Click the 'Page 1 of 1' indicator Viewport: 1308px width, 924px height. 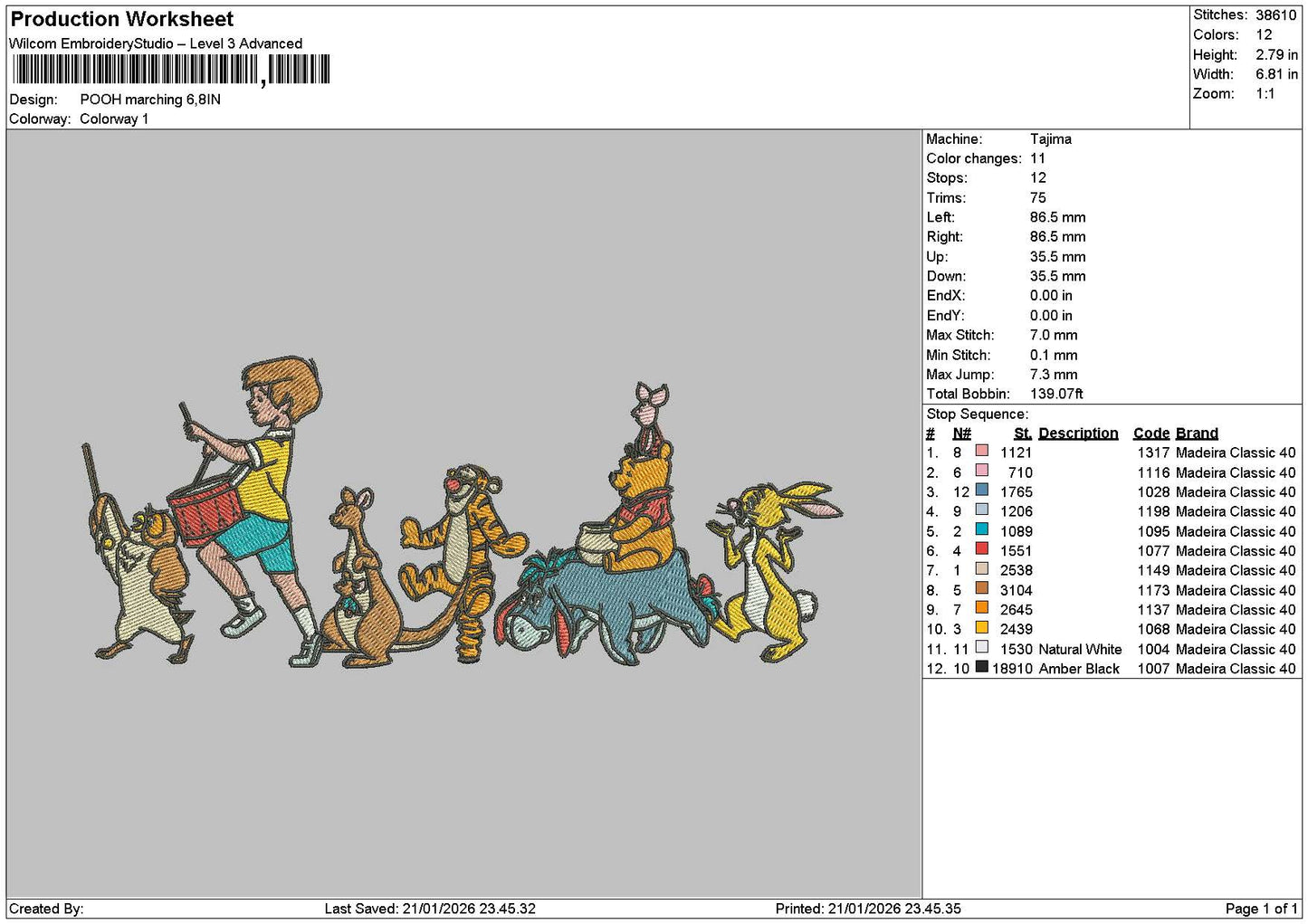1262,909
